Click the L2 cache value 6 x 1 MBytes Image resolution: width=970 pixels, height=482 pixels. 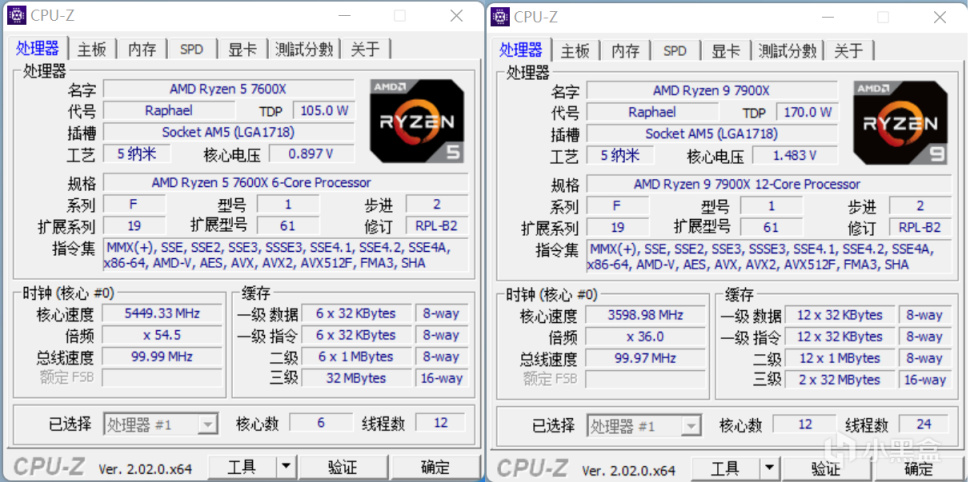[356, 356]
